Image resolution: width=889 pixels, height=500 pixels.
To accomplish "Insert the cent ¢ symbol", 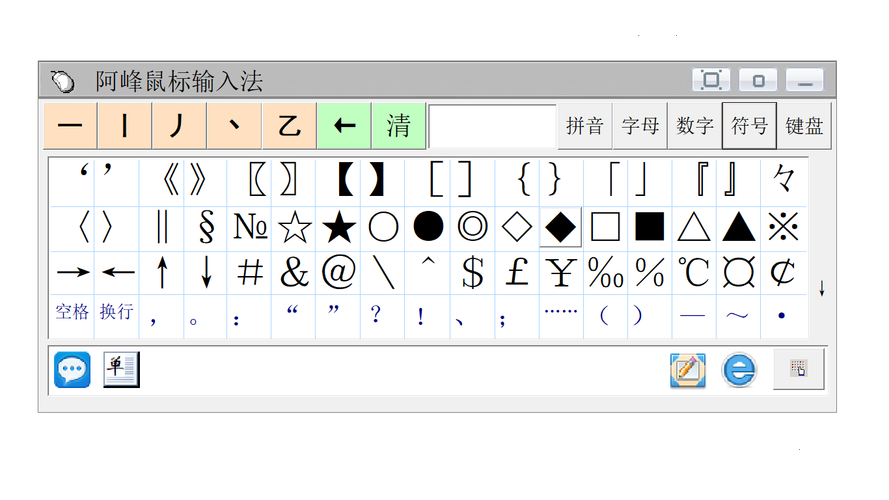I will tap(783, 273).
